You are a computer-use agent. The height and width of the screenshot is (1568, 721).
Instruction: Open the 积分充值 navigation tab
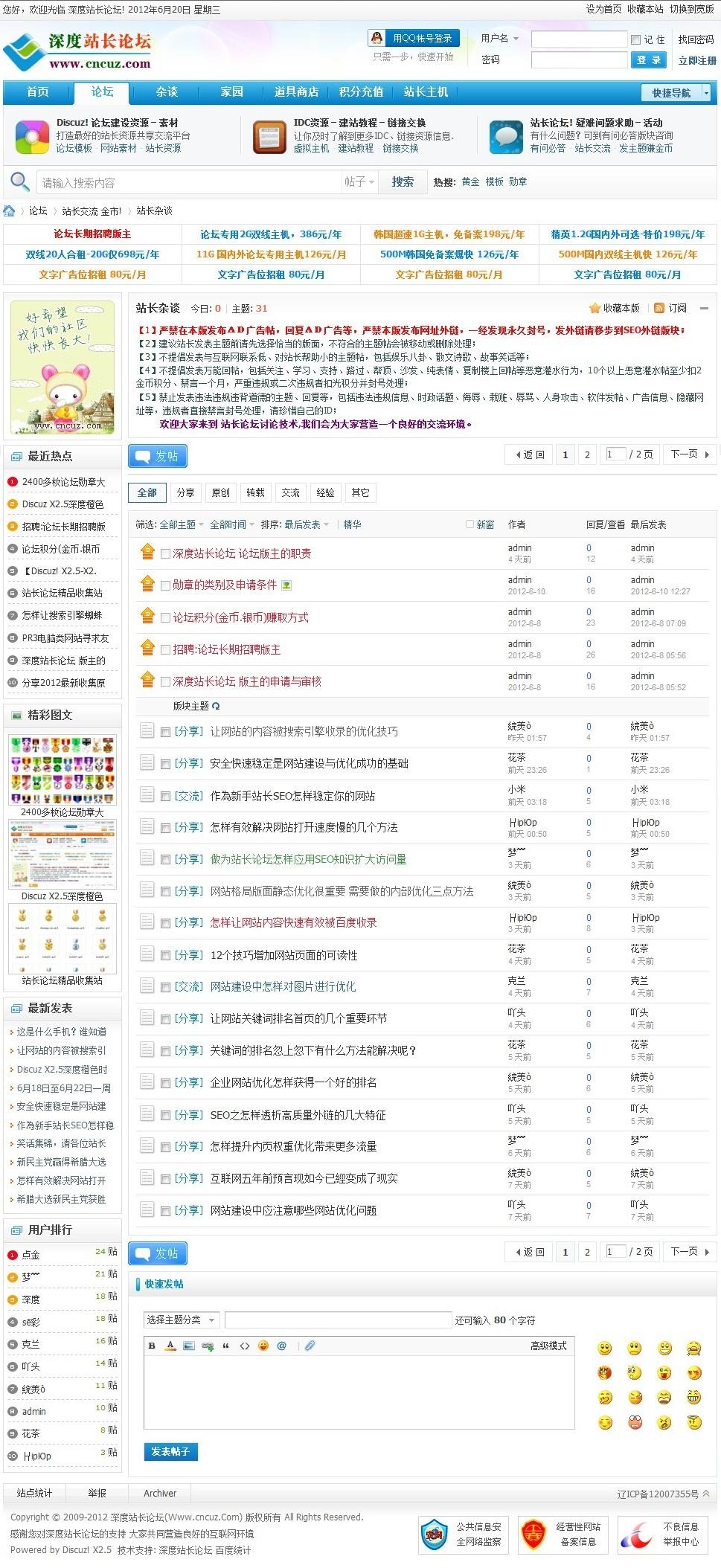361,92
